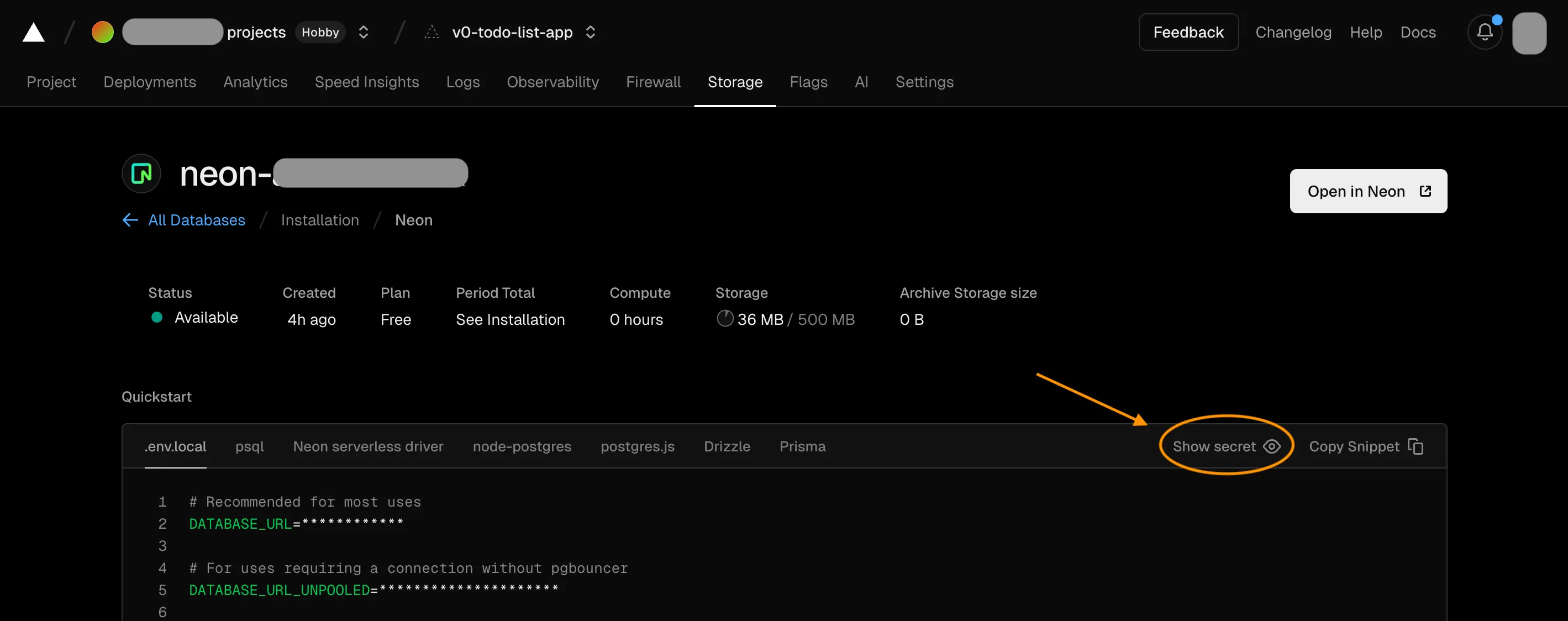Select the Prisma quickstart tab
The height and width of the screenshot is (621, 1568).
802,446
